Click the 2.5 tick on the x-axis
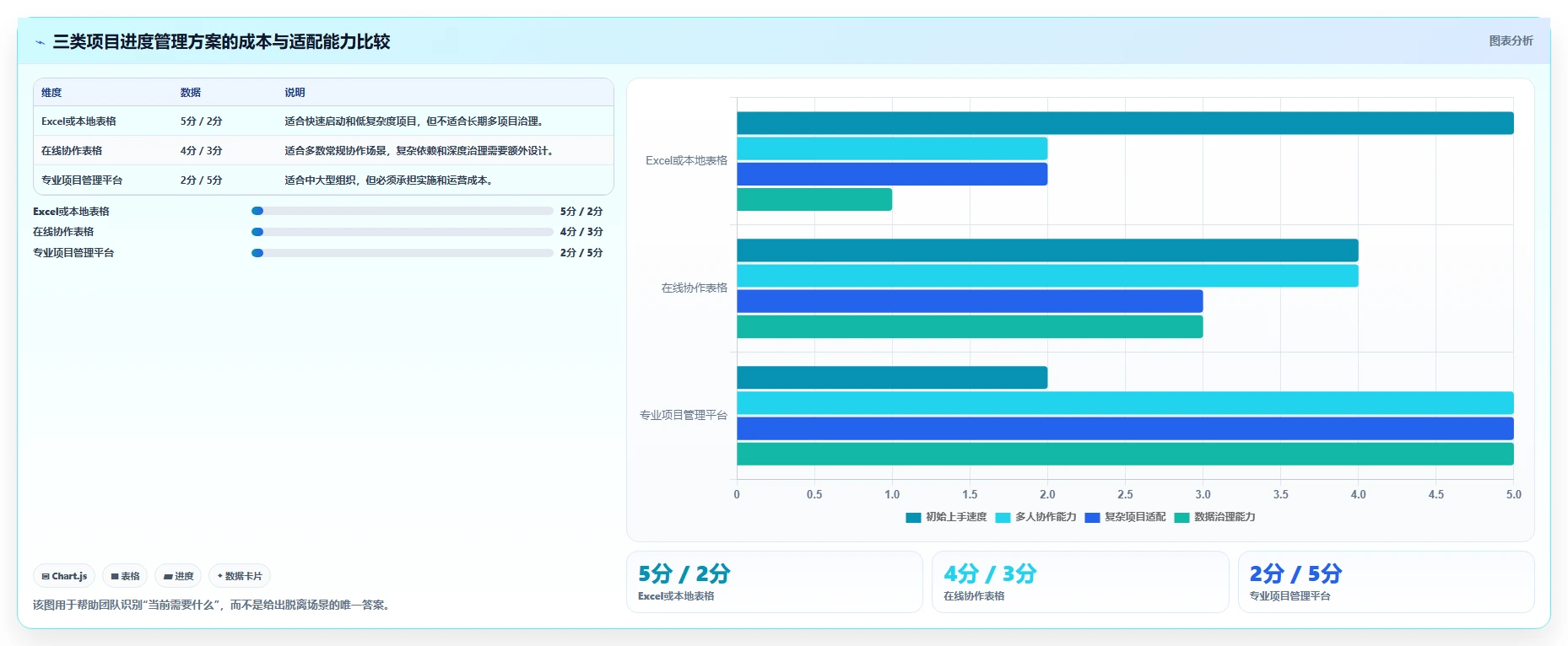 (x=1125, y=494)
